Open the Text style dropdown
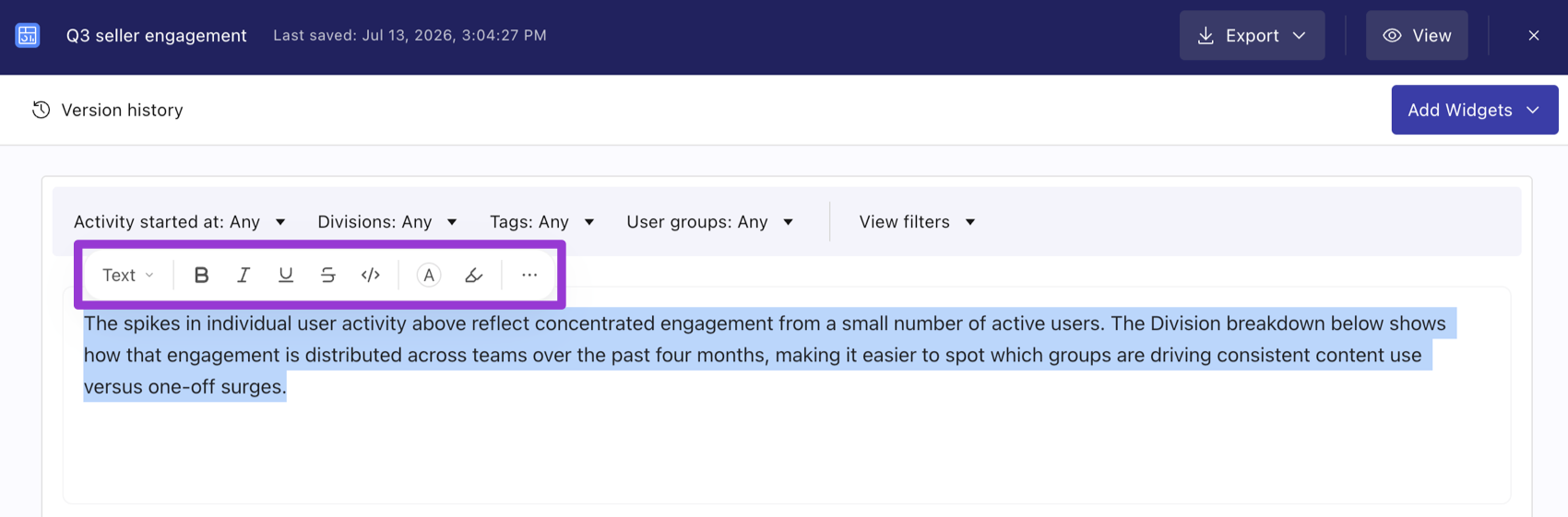 click(127, 275)
